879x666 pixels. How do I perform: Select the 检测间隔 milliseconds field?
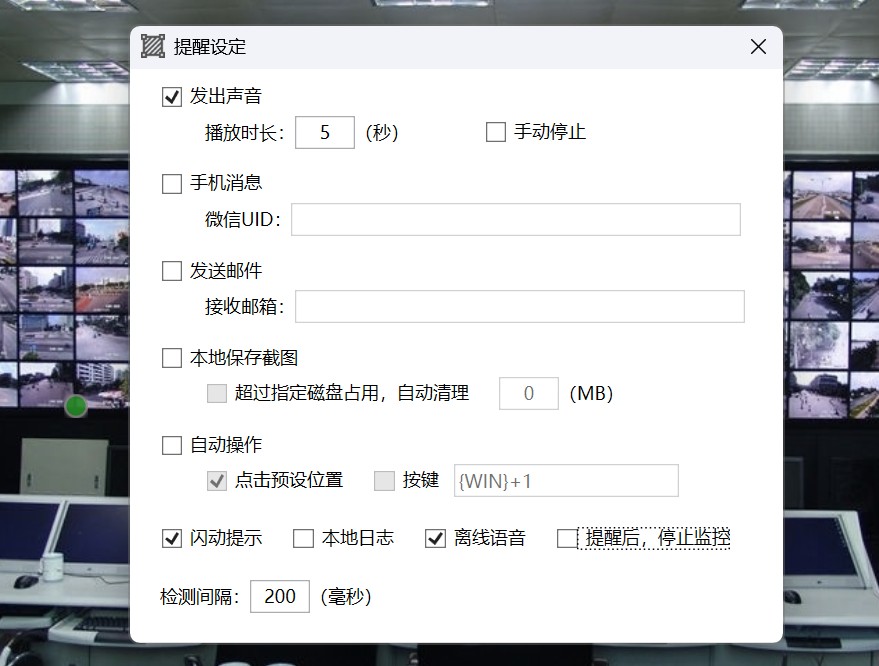coord(279,596)
